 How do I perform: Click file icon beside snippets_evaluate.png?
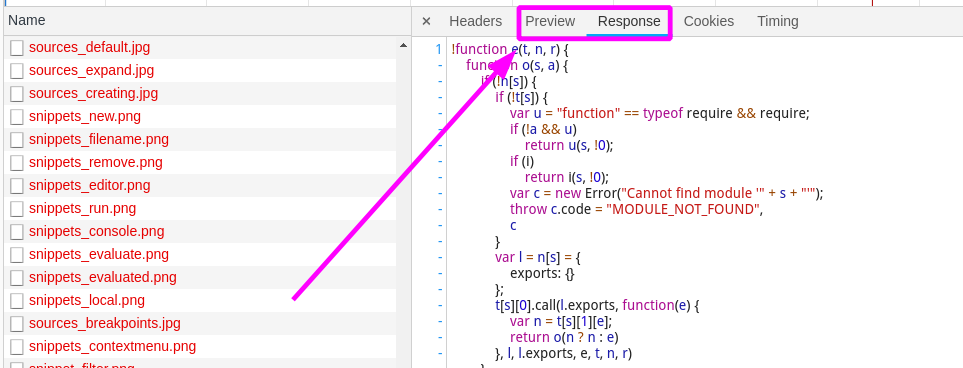point(17,255)
